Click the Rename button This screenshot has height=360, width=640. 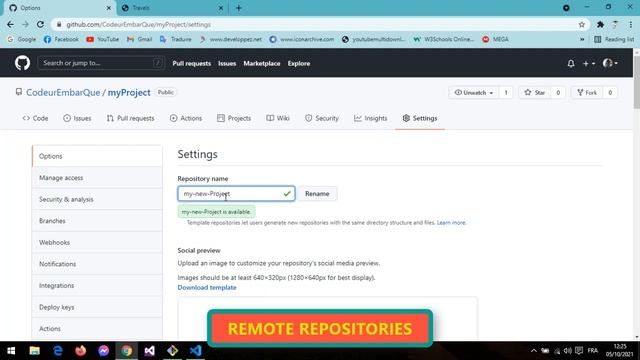click(x=317, y=194)
